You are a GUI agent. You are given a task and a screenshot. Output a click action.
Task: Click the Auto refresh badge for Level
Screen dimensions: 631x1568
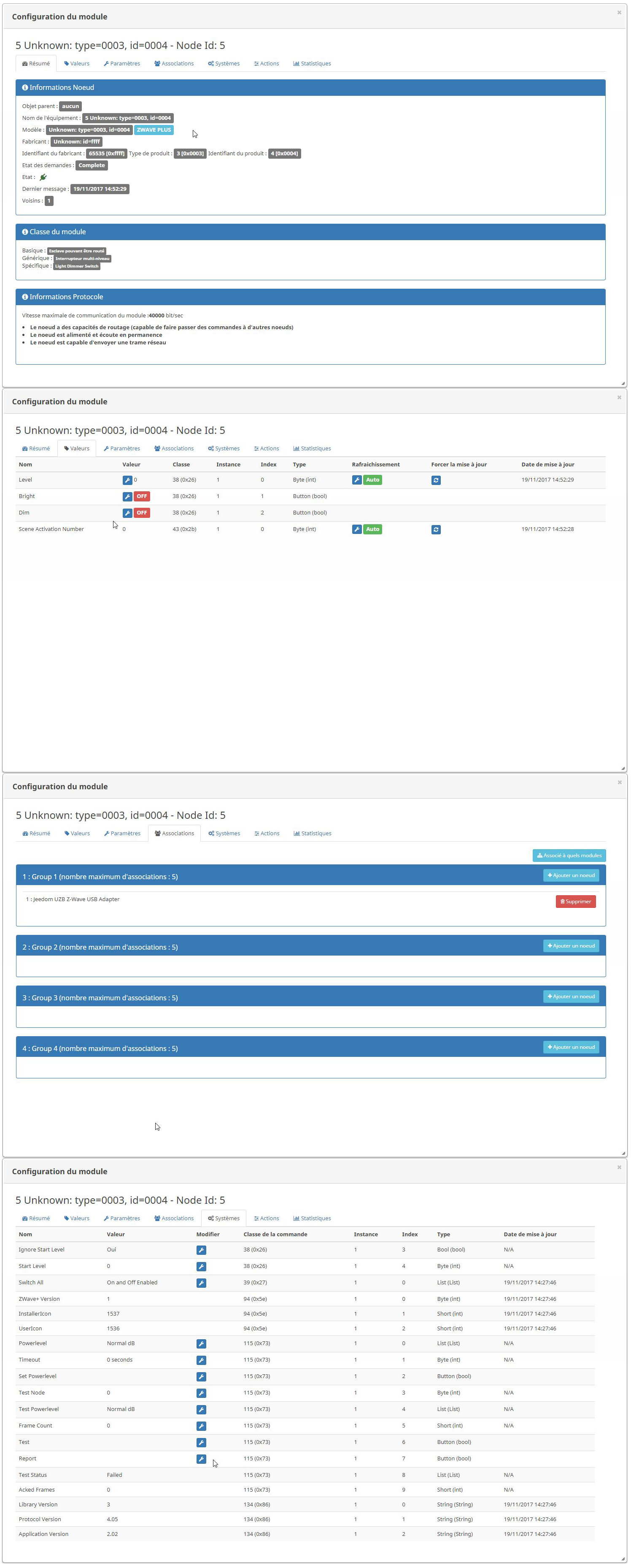[x=372, y=479]
